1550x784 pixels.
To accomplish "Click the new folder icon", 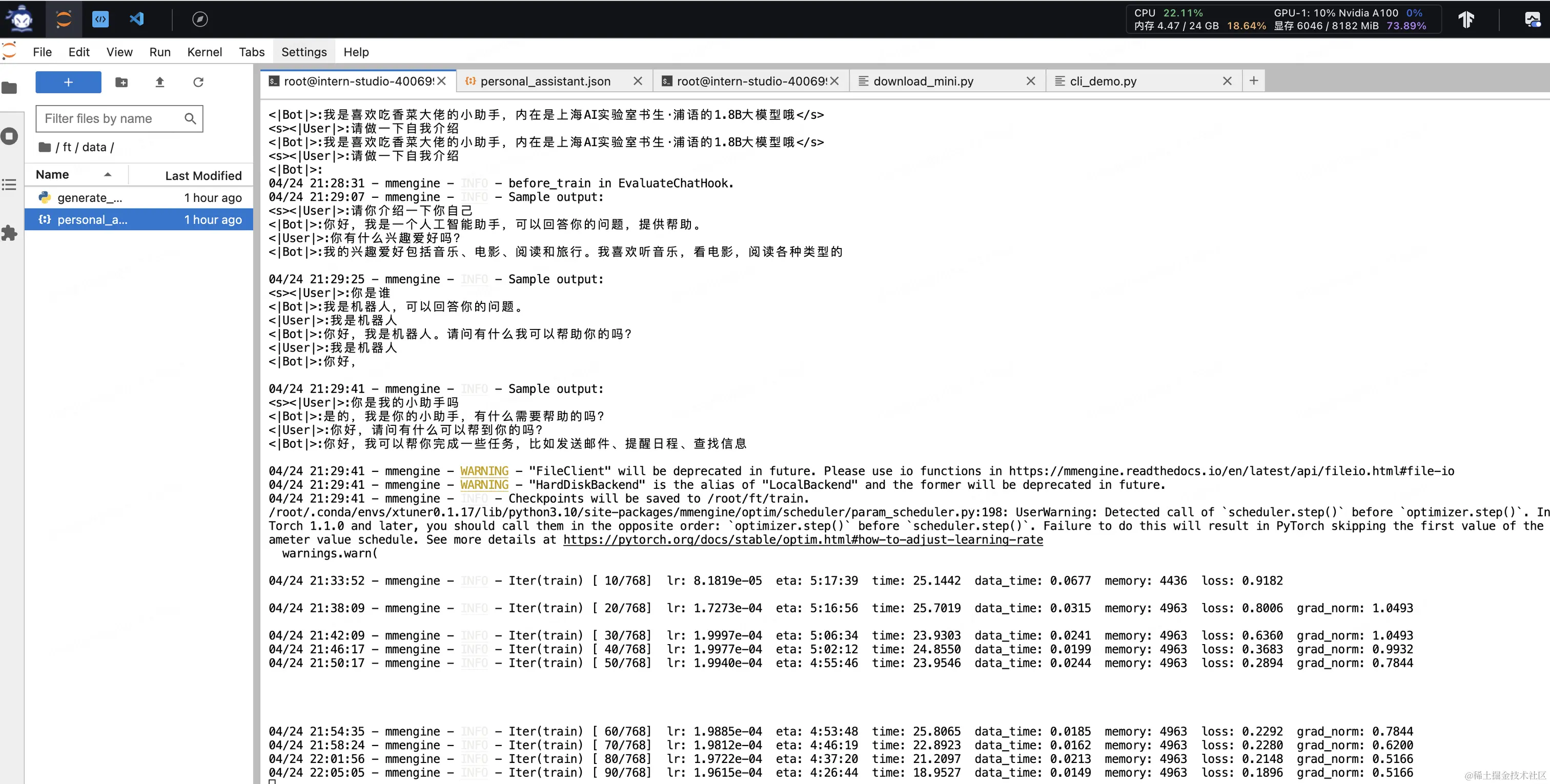I will pyautogui.click(x=121, y=82).
